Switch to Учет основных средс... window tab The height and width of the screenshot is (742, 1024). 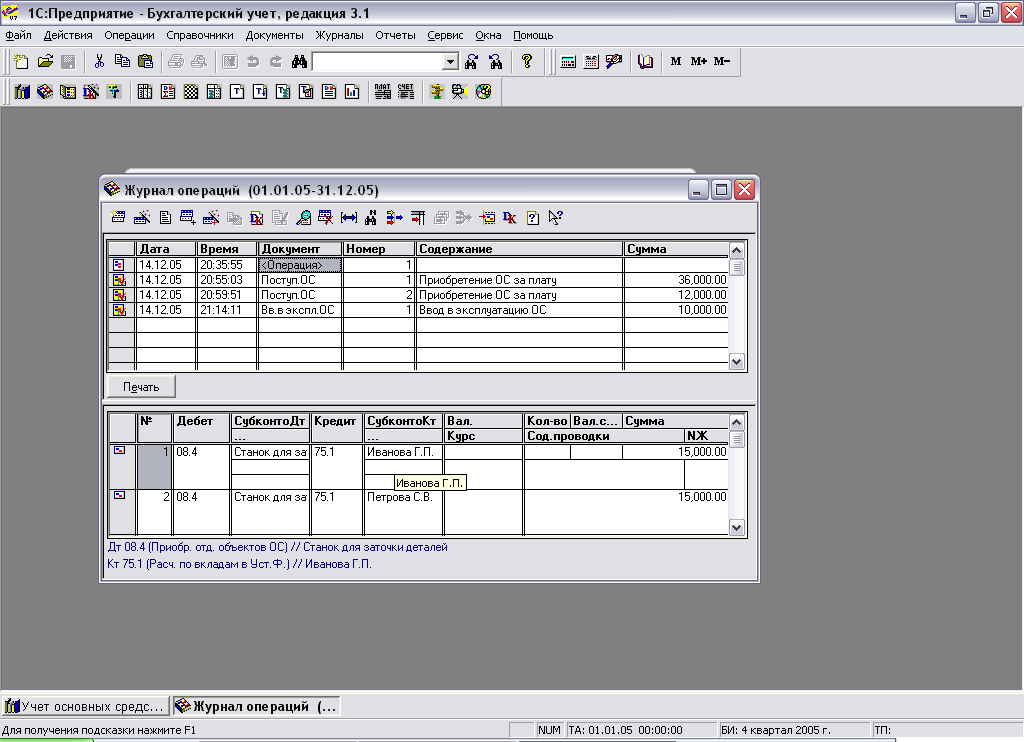pos(85,706)
